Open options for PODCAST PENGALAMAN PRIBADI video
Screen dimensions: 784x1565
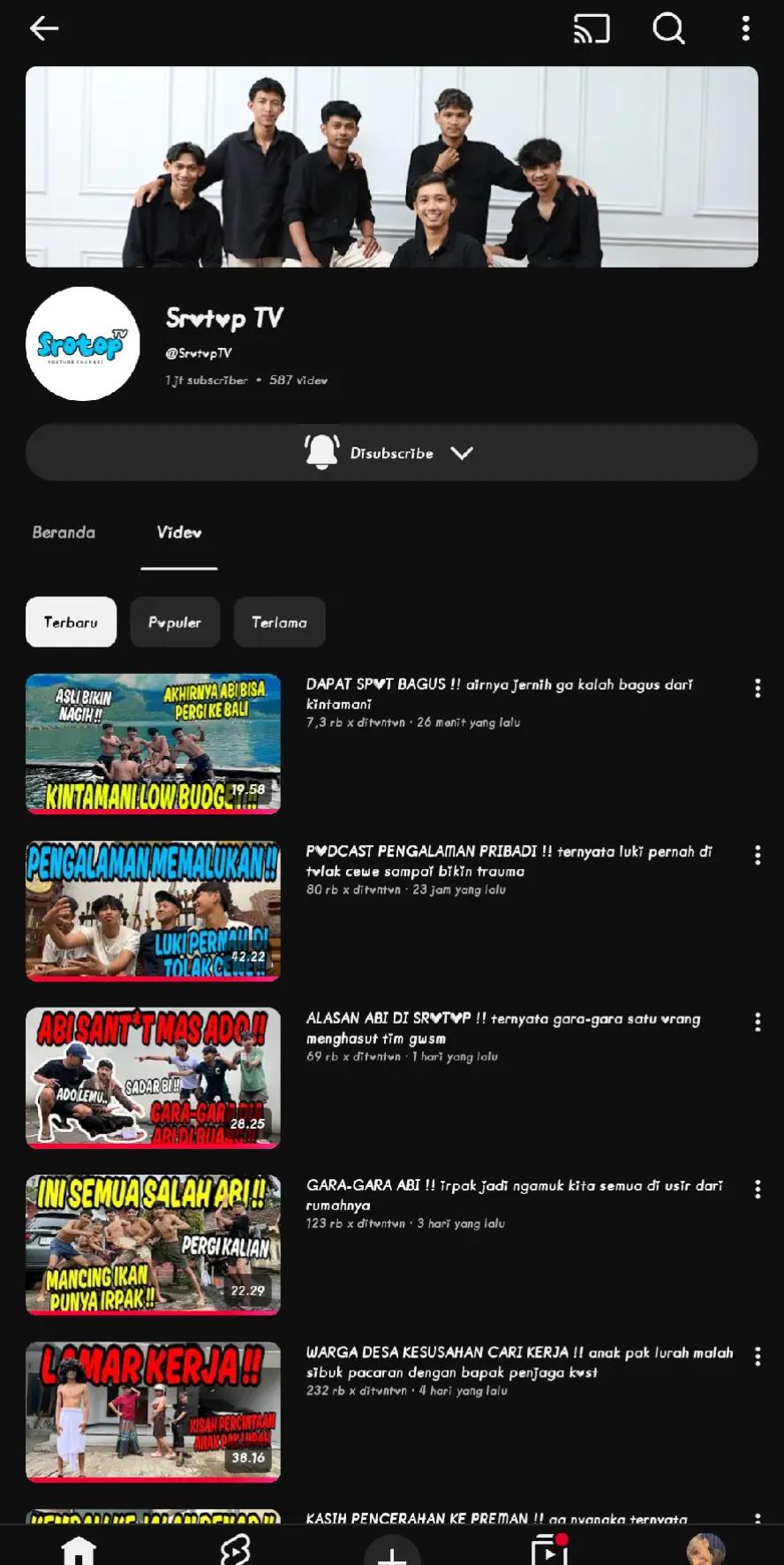point(758,855)
